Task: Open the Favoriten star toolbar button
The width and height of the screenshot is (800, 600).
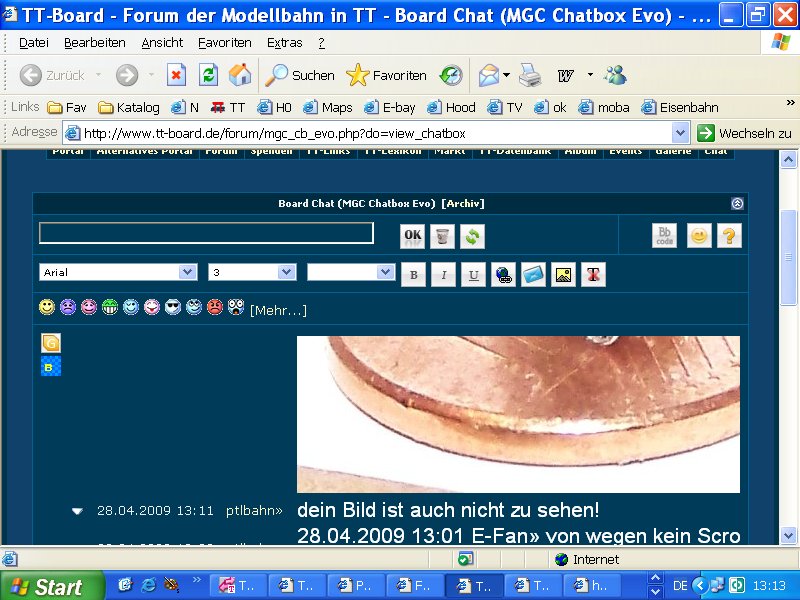Action: tap(386, 76)
